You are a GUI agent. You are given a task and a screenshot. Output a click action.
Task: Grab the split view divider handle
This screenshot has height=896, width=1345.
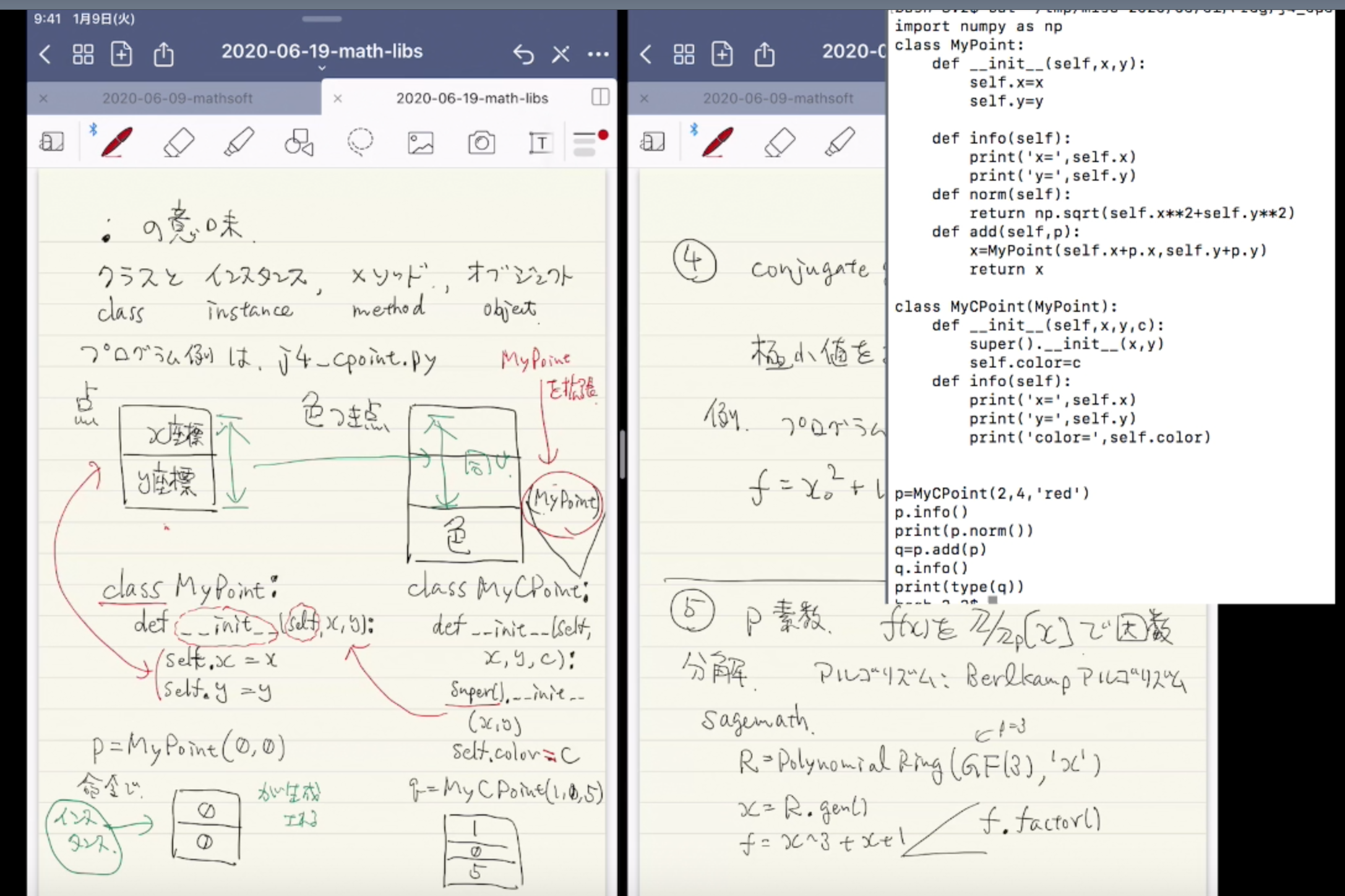point(622,455)
